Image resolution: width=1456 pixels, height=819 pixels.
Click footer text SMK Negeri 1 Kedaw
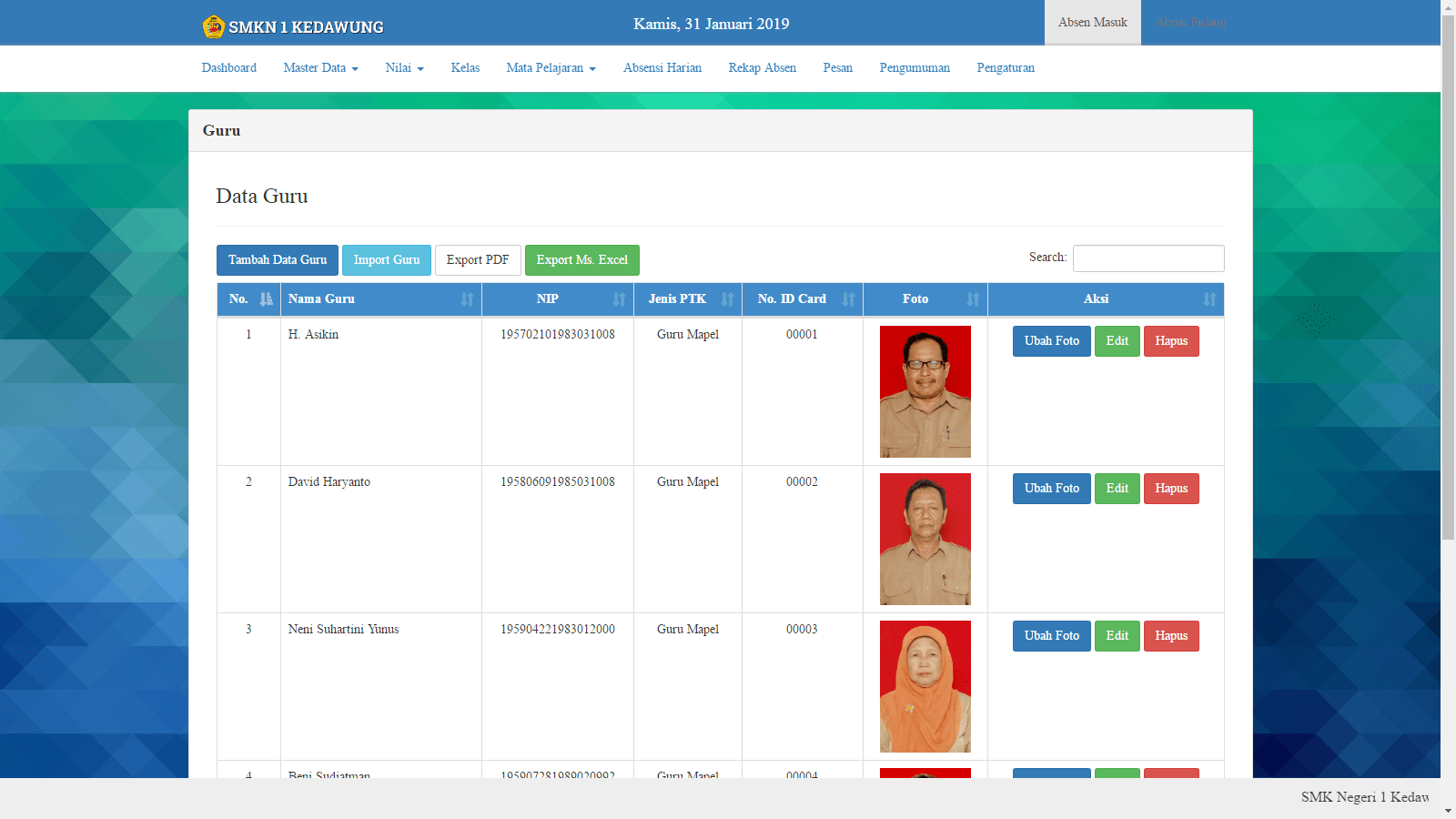1365,797
